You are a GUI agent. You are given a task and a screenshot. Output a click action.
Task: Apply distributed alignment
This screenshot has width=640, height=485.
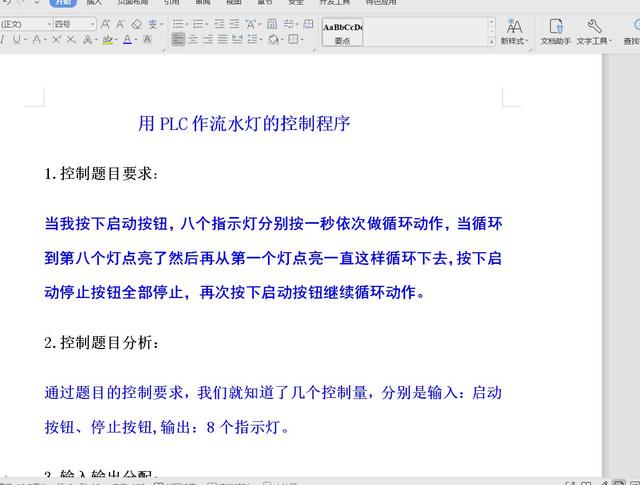coord(237,39)
